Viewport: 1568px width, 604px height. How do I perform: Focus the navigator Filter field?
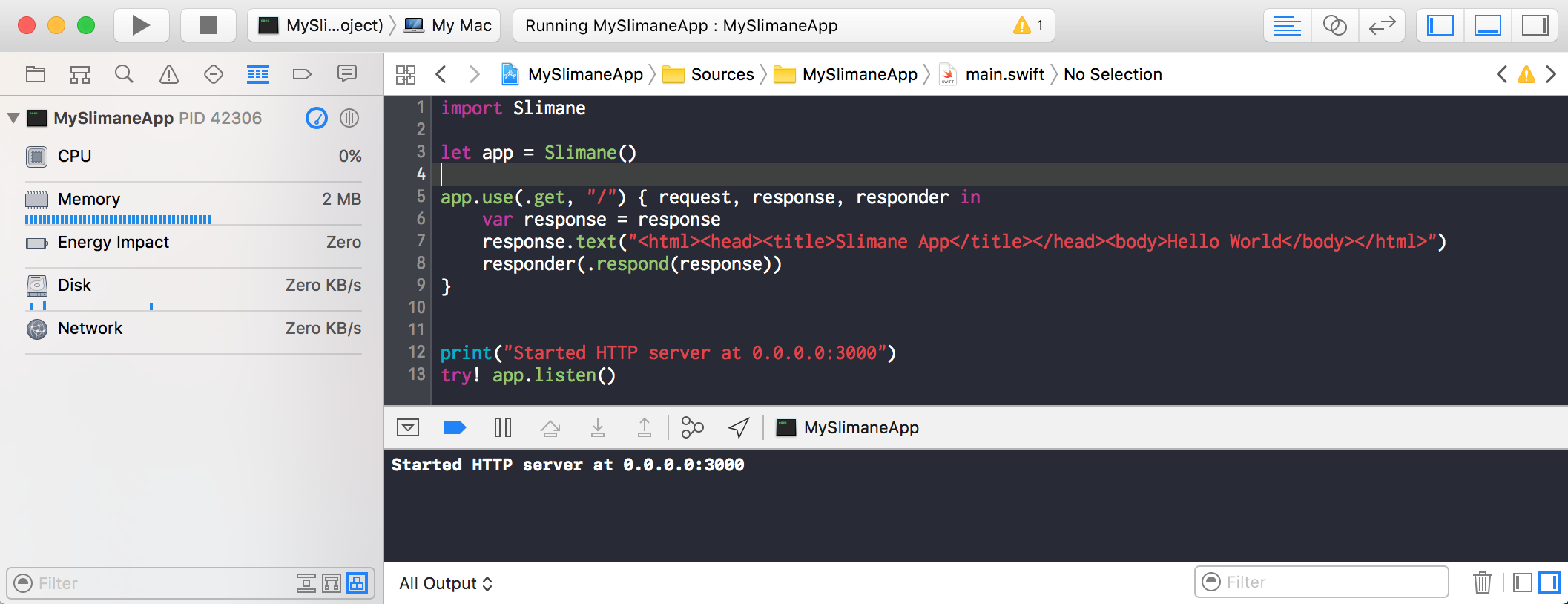point(163,583)
